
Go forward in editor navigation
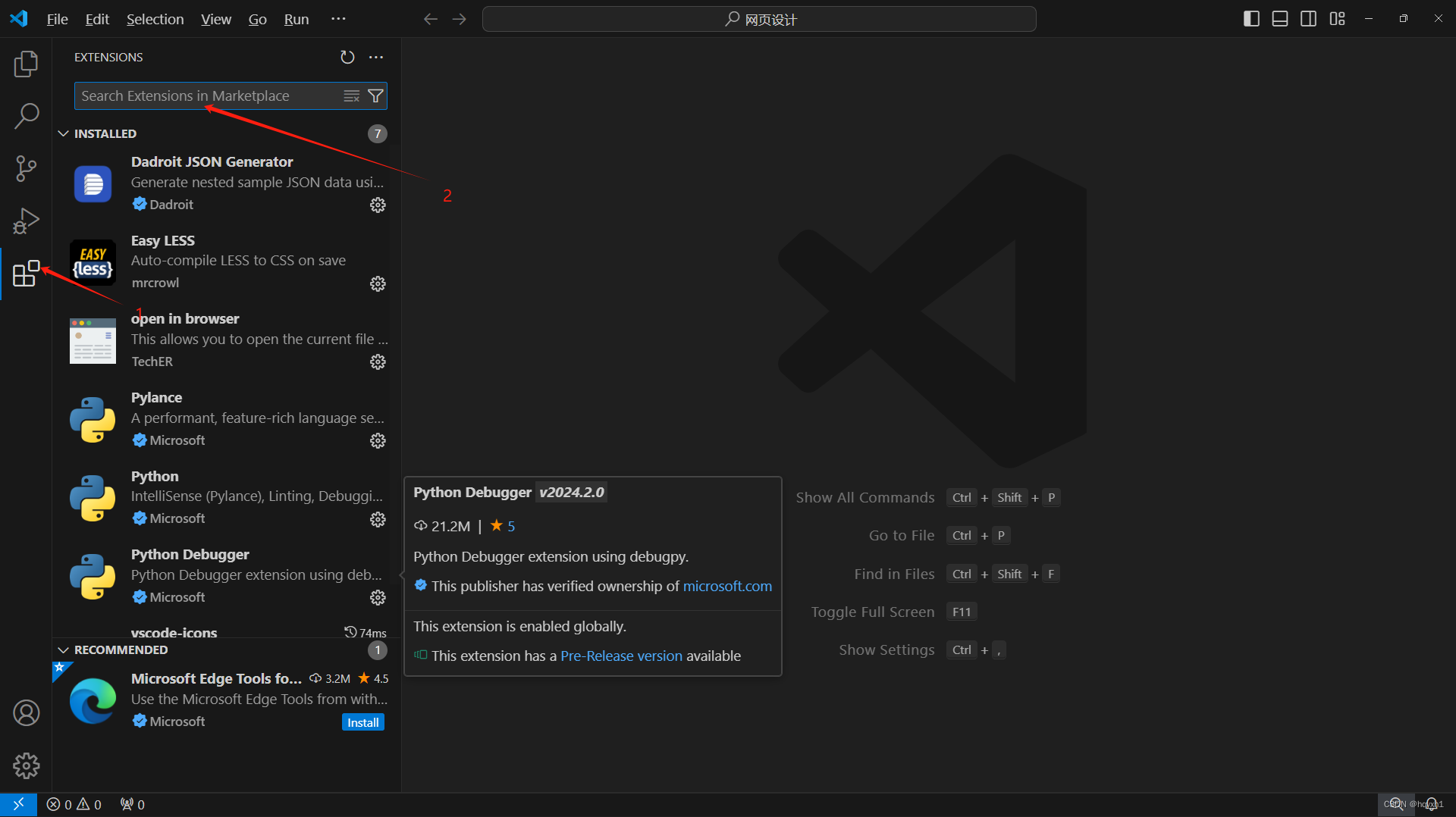point(460,19)
